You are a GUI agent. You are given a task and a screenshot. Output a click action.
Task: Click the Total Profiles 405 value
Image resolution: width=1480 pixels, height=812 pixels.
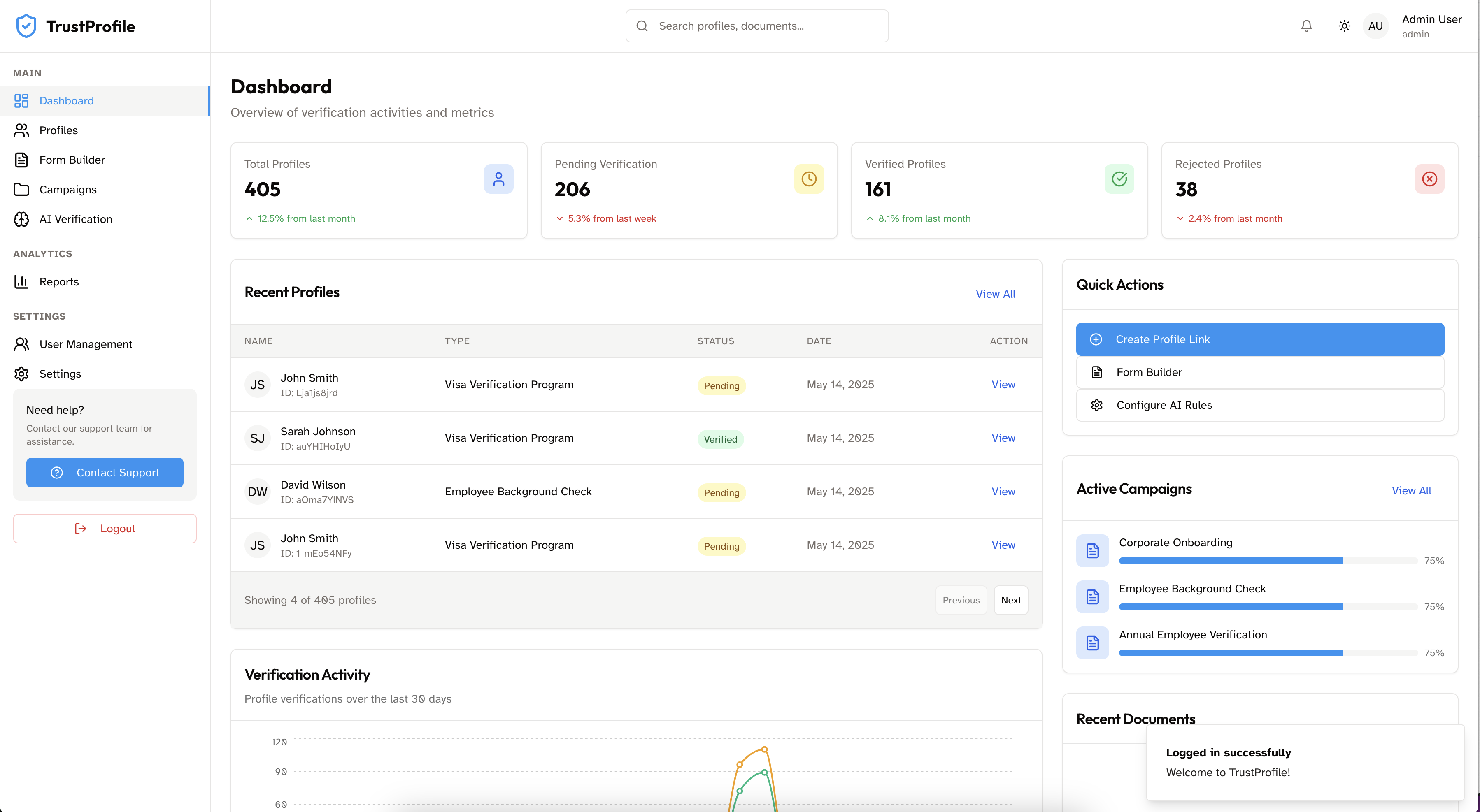(263, 190)
